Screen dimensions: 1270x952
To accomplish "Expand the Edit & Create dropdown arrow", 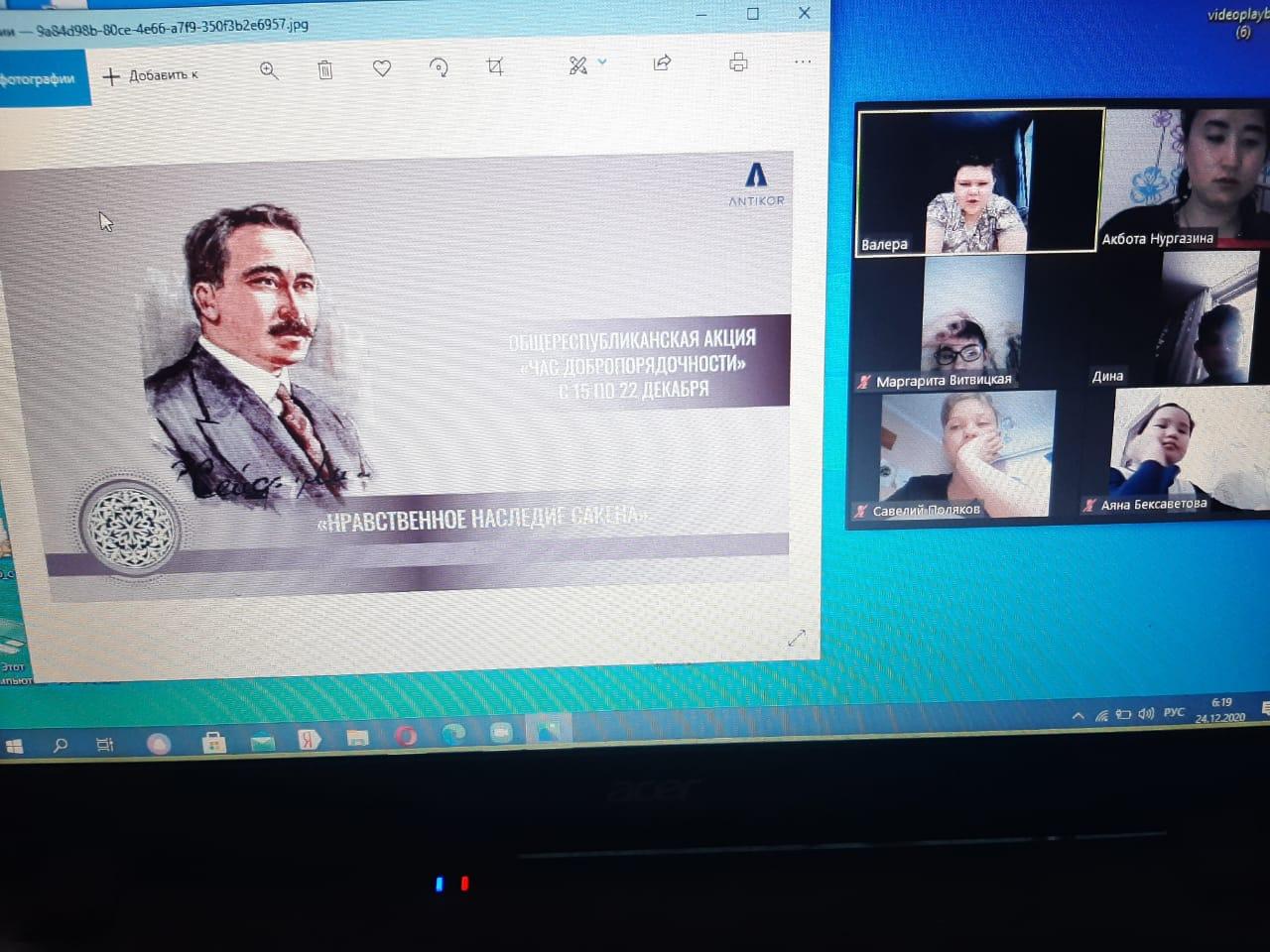I will pyautogui.click(x=602, y=62).
